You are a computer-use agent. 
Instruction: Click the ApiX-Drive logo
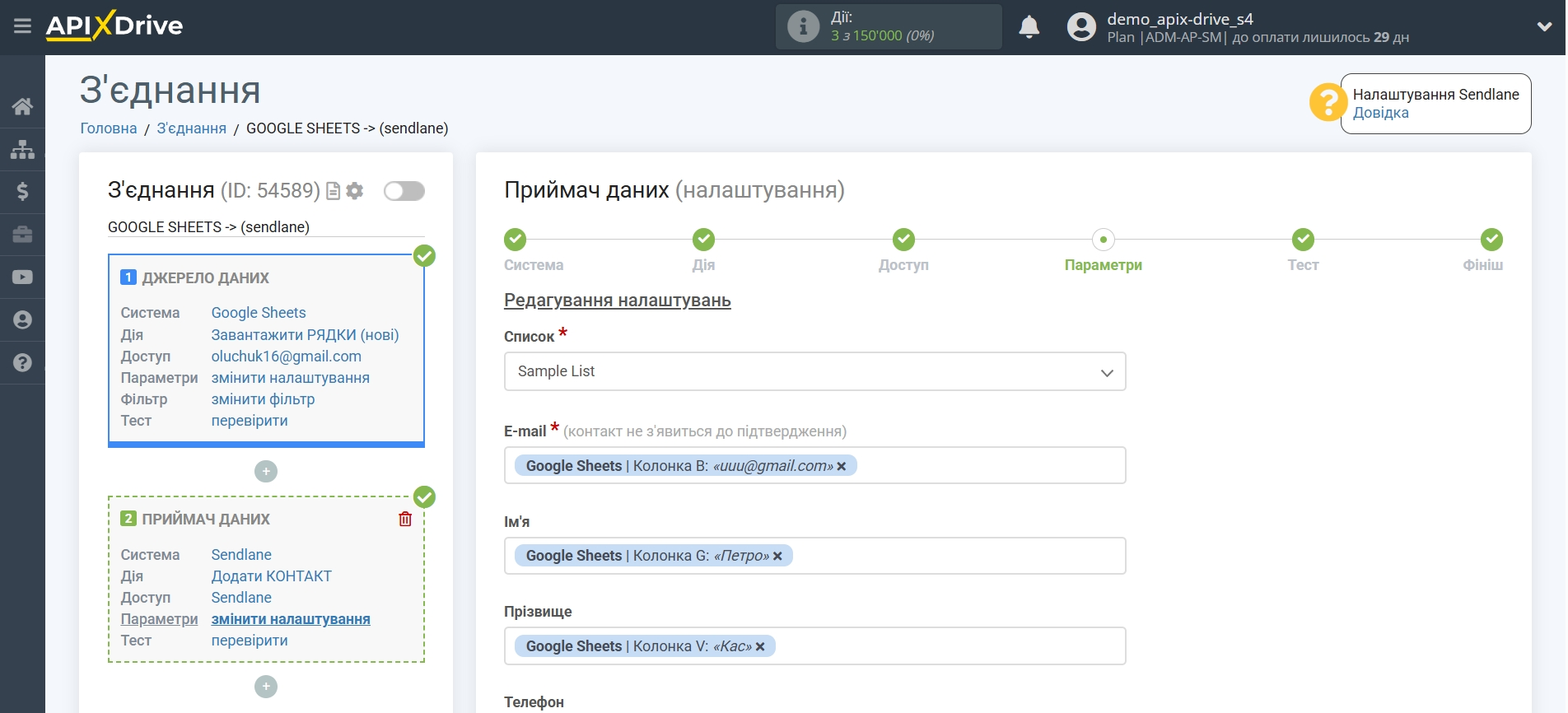point(114,26)
